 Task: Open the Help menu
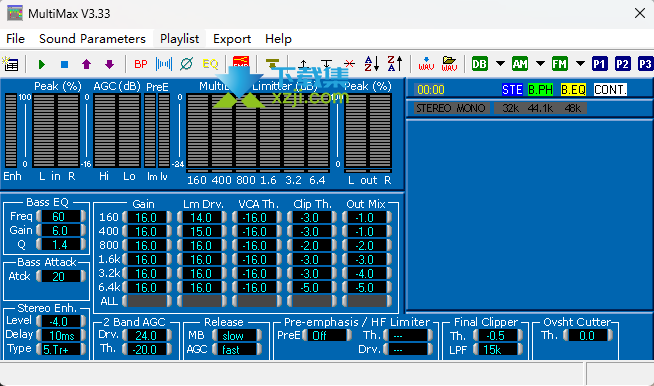[x=278, y=39]
